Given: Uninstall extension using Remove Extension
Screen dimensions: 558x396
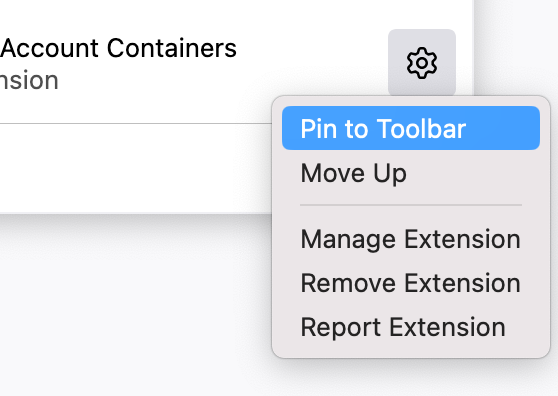Looking at the screenshot, I should 411,283.
